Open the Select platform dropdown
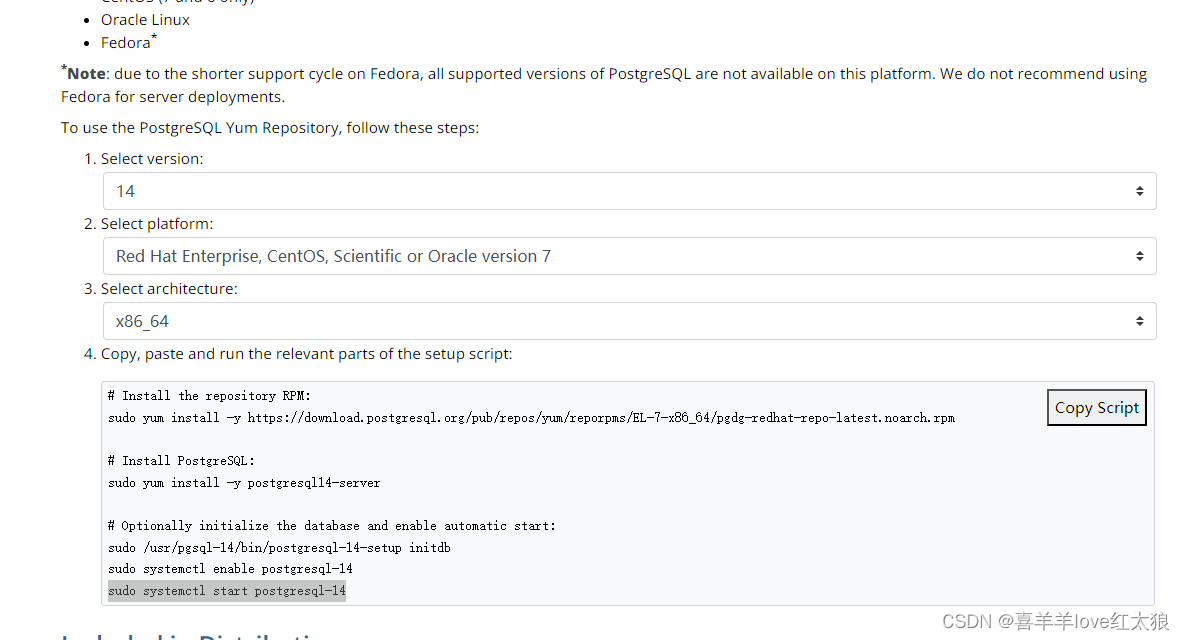1185x640 pixels. pos(628,255)
